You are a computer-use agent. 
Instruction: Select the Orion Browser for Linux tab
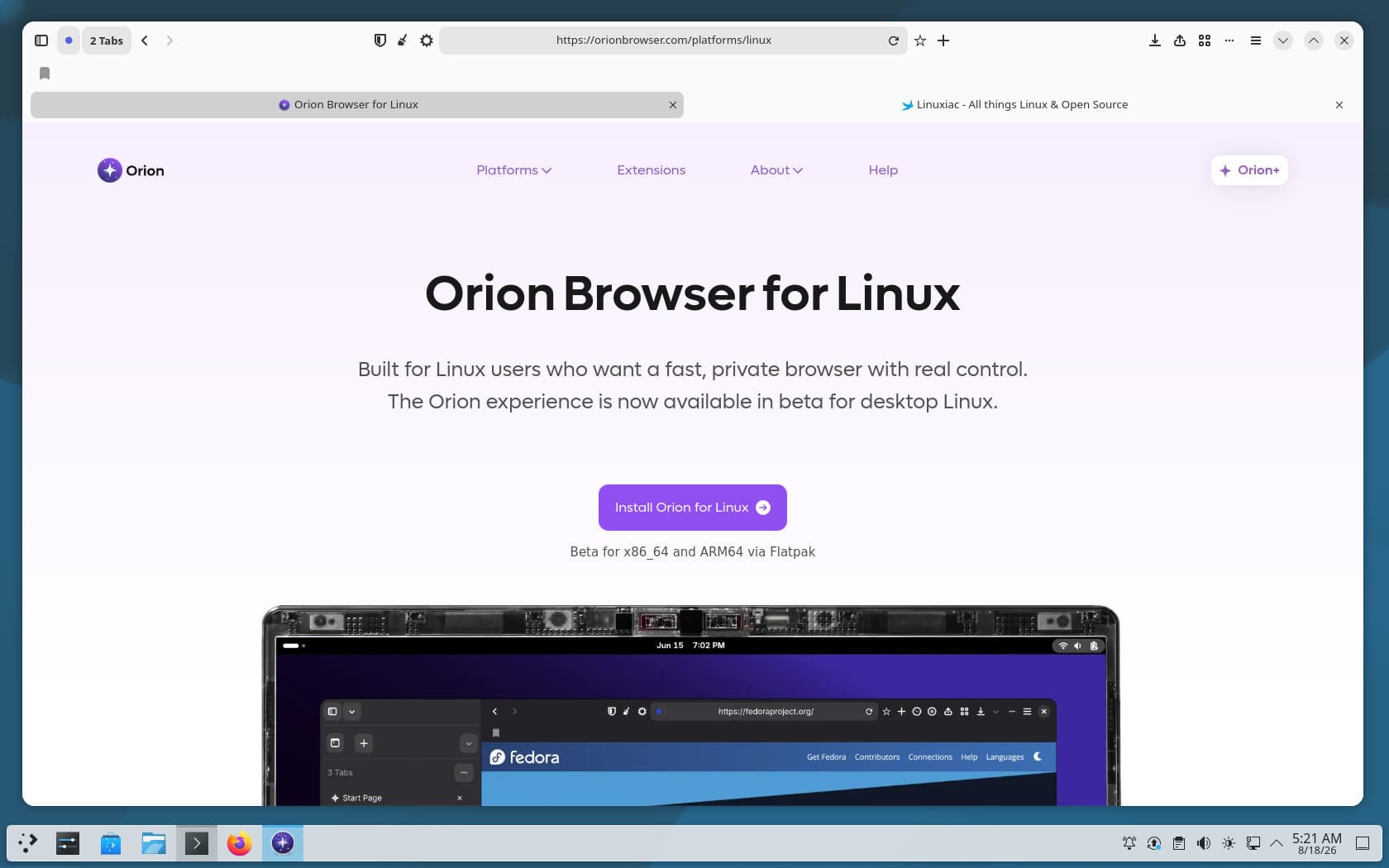(357, 105)
